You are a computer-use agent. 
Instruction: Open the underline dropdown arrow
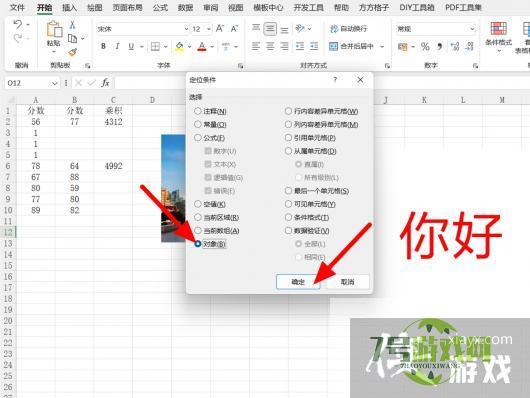coord(142,47)
